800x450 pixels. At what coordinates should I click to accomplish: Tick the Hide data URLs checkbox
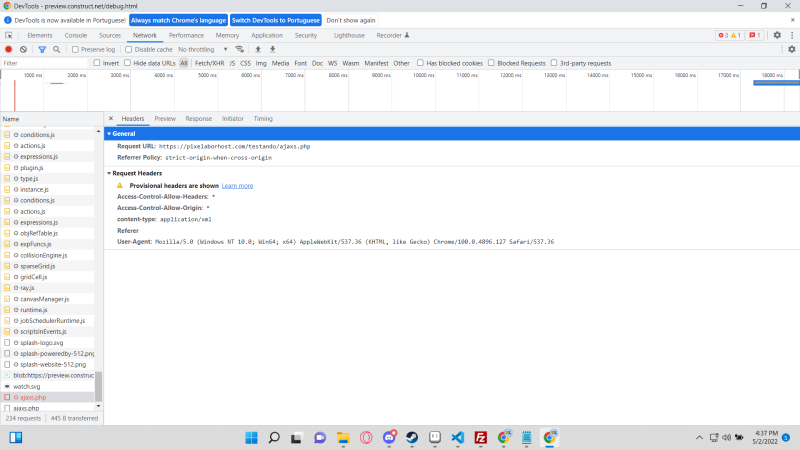click(x=128, y=63)
